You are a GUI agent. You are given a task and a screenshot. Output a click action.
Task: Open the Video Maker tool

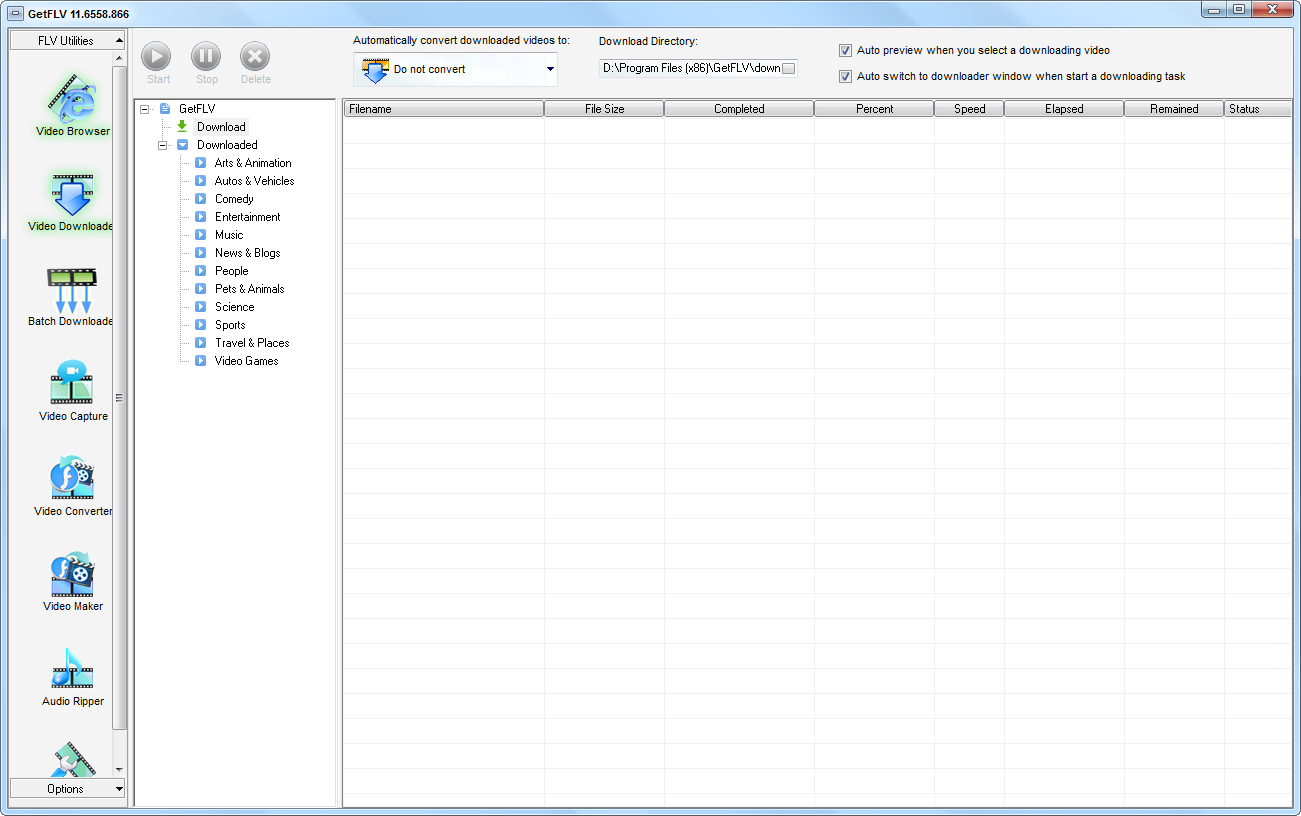click(x=72, y=578)
